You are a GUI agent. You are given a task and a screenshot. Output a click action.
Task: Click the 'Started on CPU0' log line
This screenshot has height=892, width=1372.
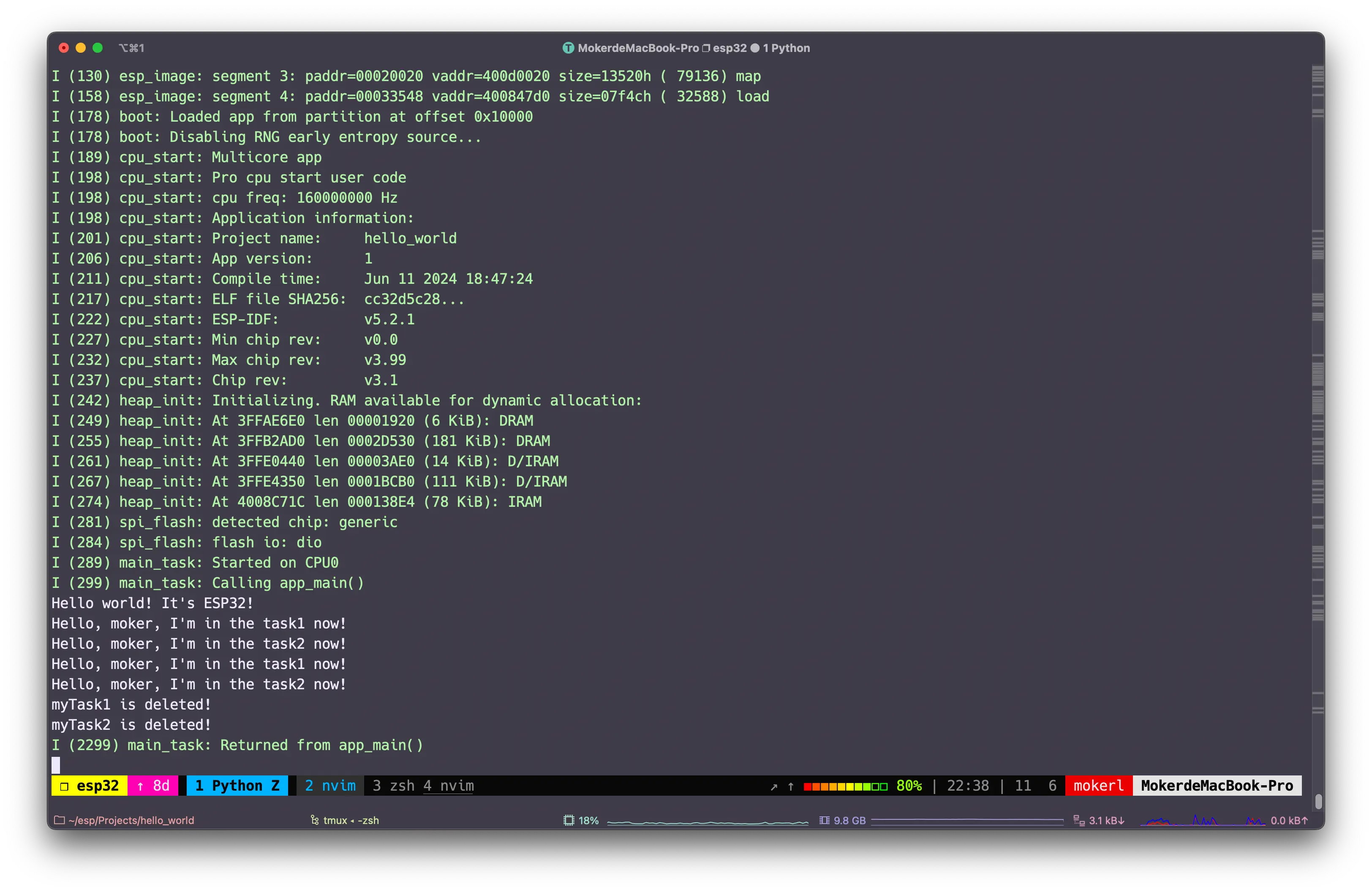tap(196, 563)
